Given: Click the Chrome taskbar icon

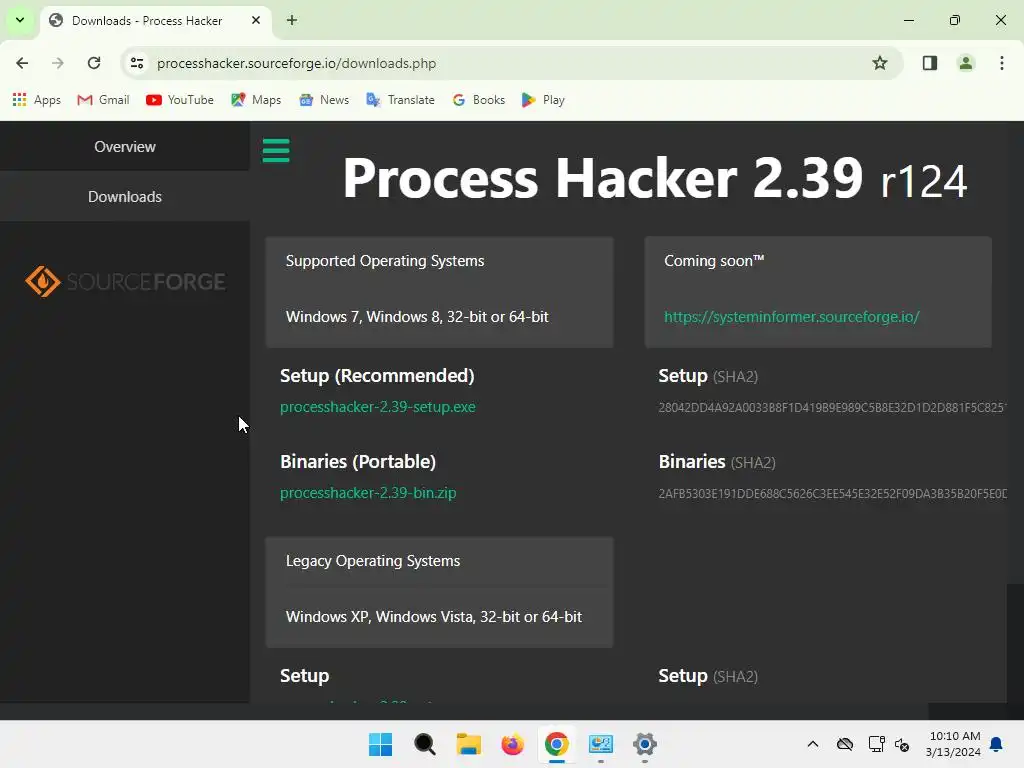Looking at the screenshot, I should click(556, 744).
